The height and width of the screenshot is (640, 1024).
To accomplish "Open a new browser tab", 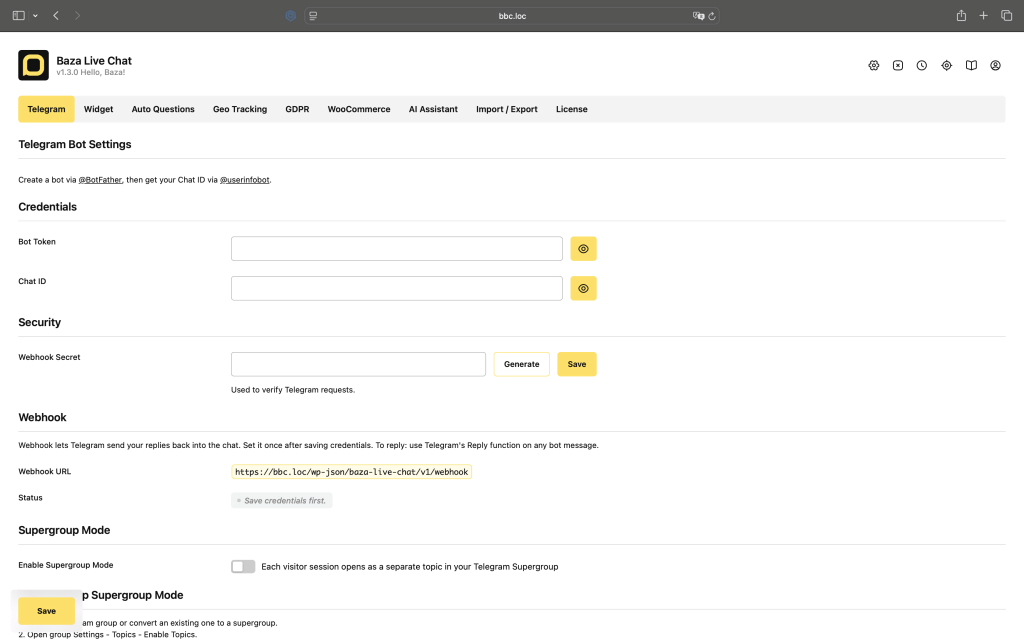I will pyautogui.click(x=984, y=16).
